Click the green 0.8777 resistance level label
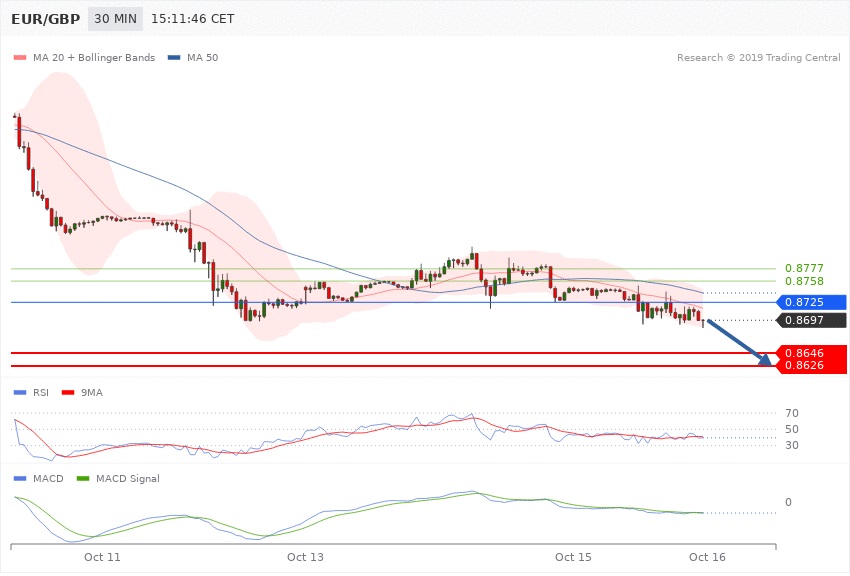 point(804,268)
